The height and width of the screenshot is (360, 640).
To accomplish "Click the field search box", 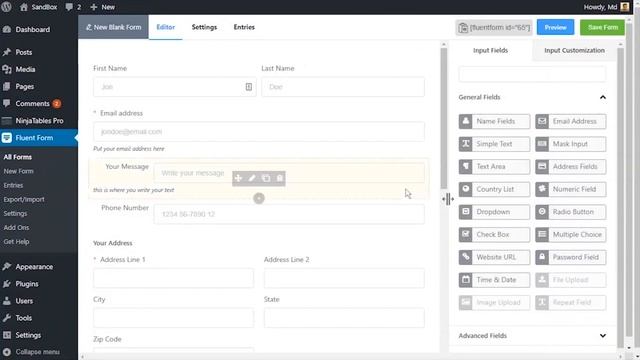I will [x=532, y=74].
